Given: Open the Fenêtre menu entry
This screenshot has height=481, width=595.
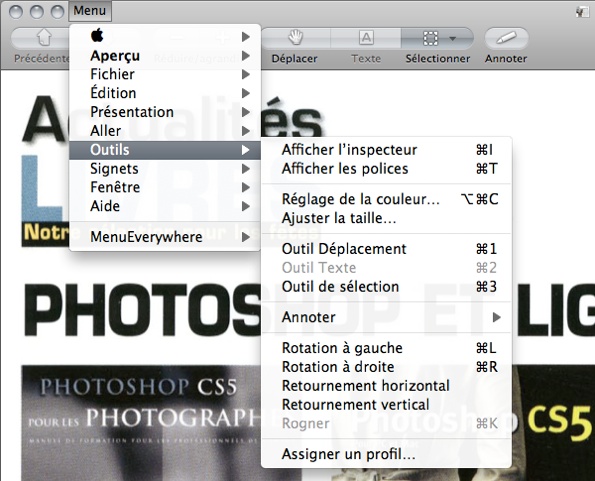Looking at the screenshot, I should tap(165, 187).
